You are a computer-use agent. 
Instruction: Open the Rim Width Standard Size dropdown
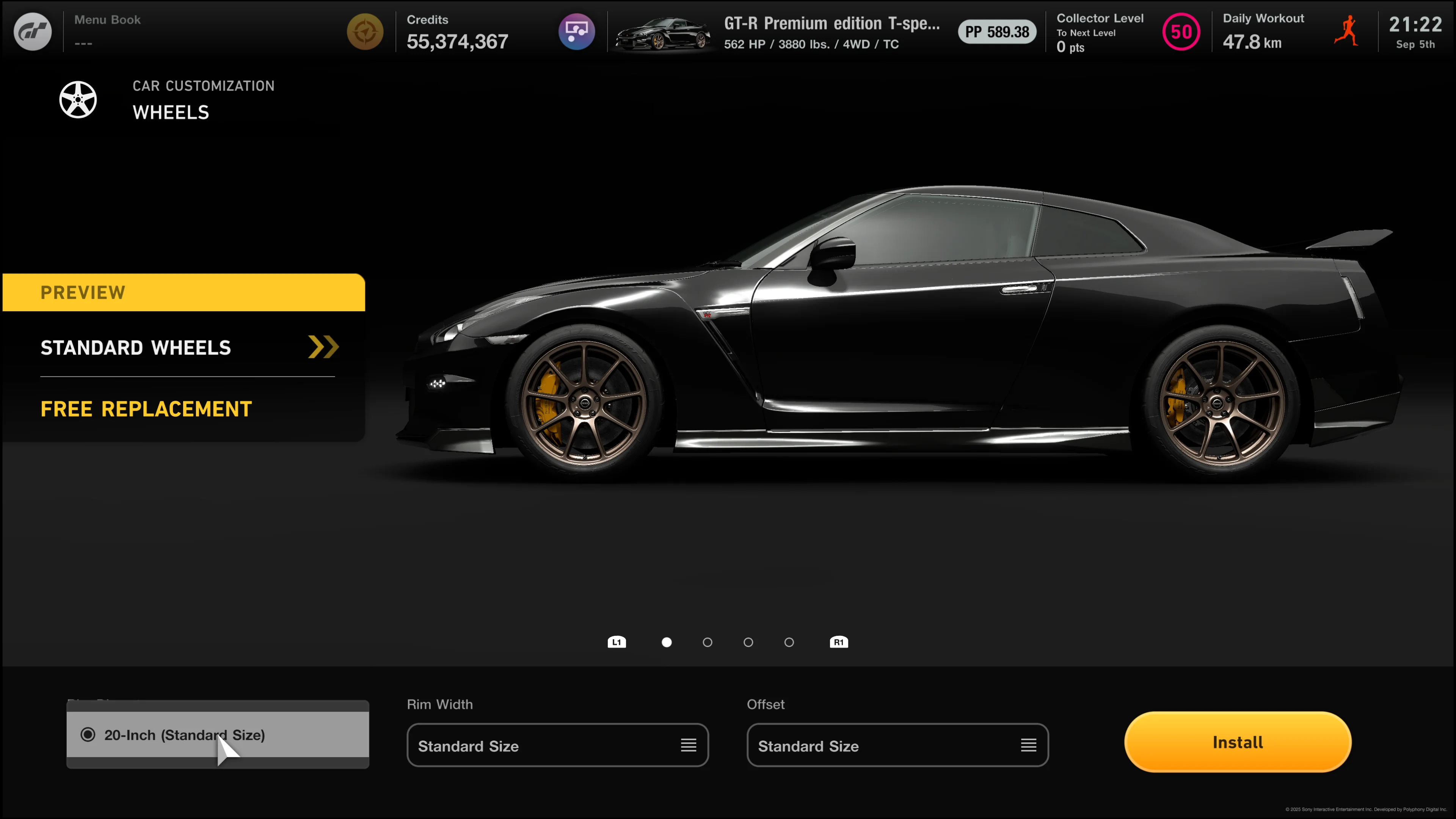tap(557, 745)
